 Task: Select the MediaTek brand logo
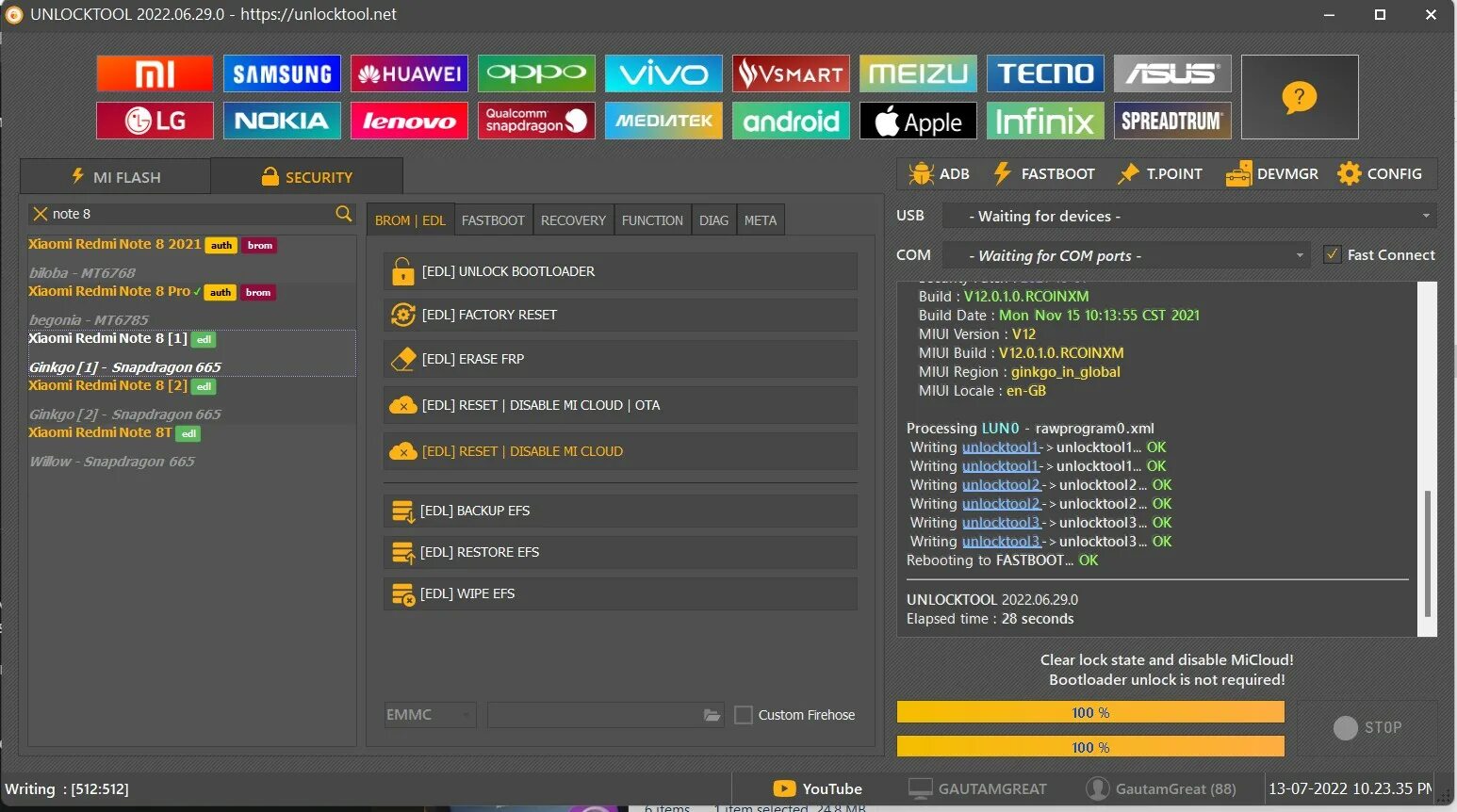click(x=663, y=121)
